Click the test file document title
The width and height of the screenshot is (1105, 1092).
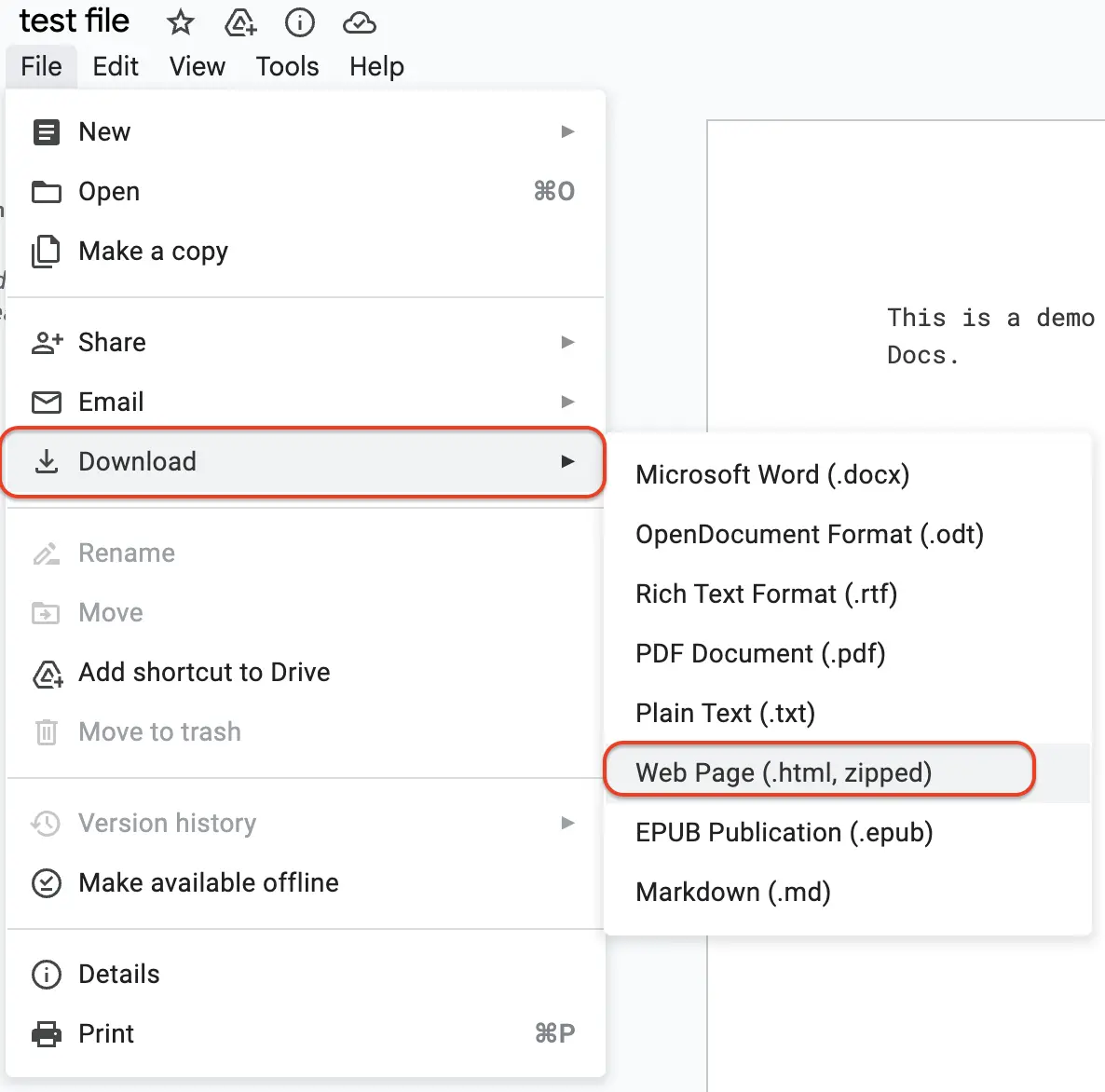tap(74, 21)
